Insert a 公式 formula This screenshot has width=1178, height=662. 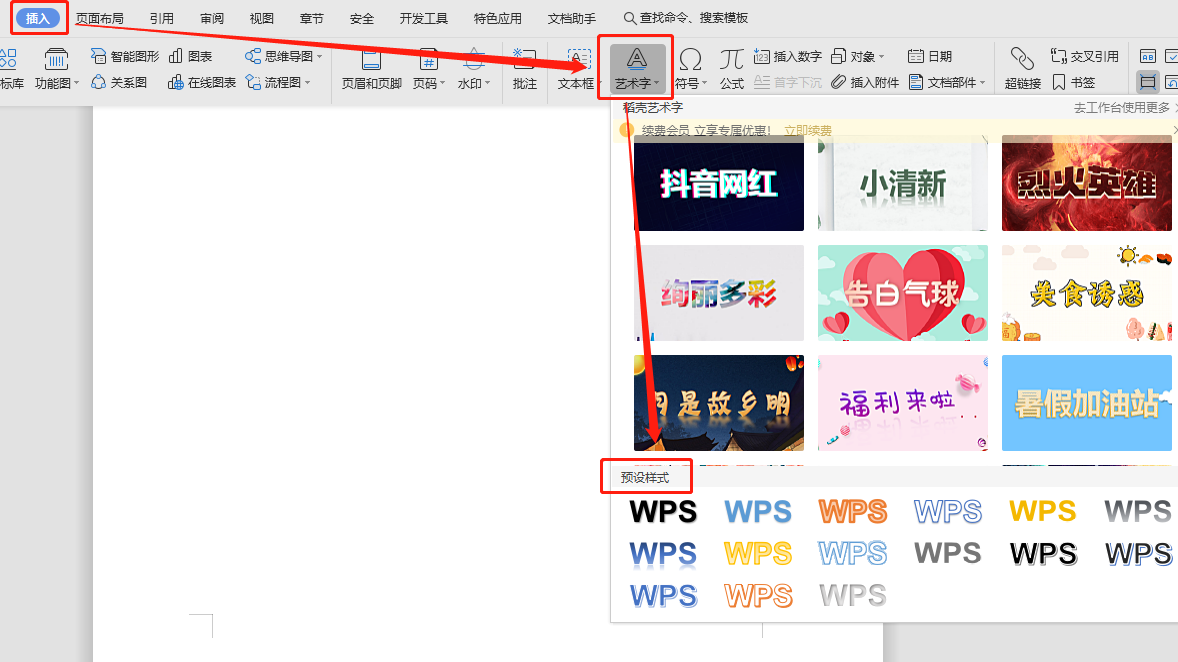[x=732, y=68]
